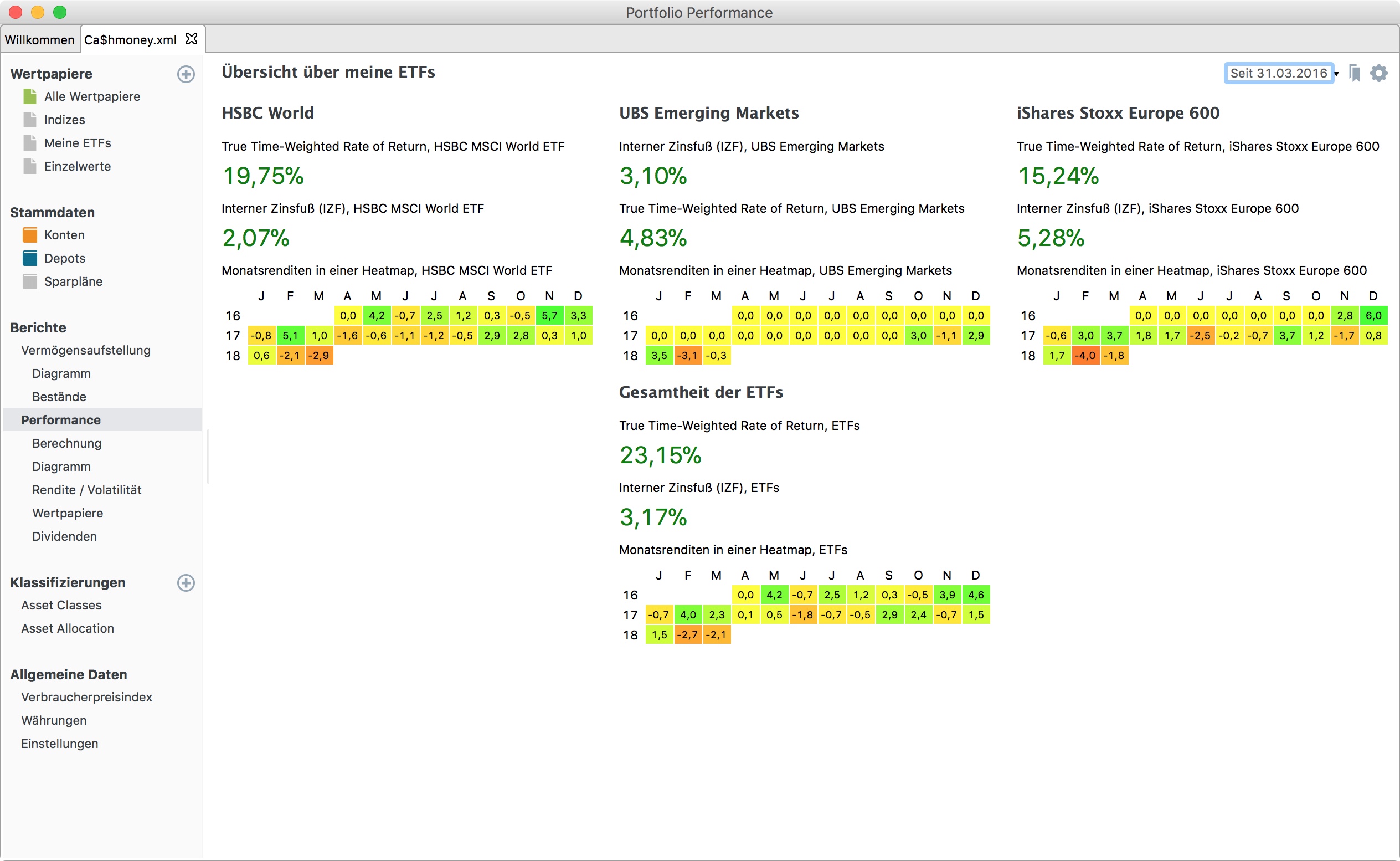Switch to the Willkommen tab
The width and height of the screenshot is (1400, 861).
[x=39, y=40]
